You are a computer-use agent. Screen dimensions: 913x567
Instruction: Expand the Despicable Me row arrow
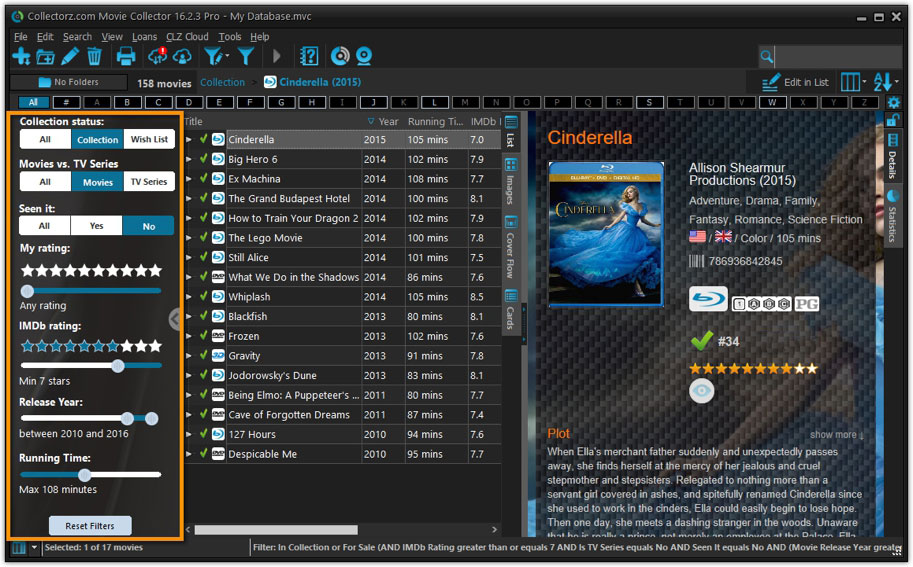pos(189,454)
